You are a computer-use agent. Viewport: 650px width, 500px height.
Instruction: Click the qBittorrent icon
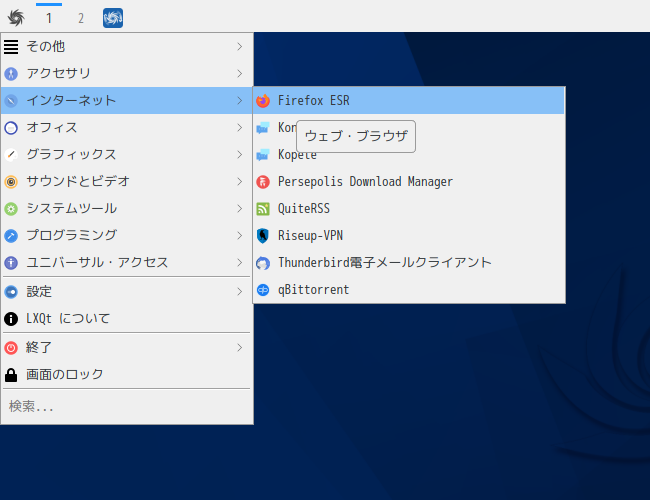(x=263, y=290)
